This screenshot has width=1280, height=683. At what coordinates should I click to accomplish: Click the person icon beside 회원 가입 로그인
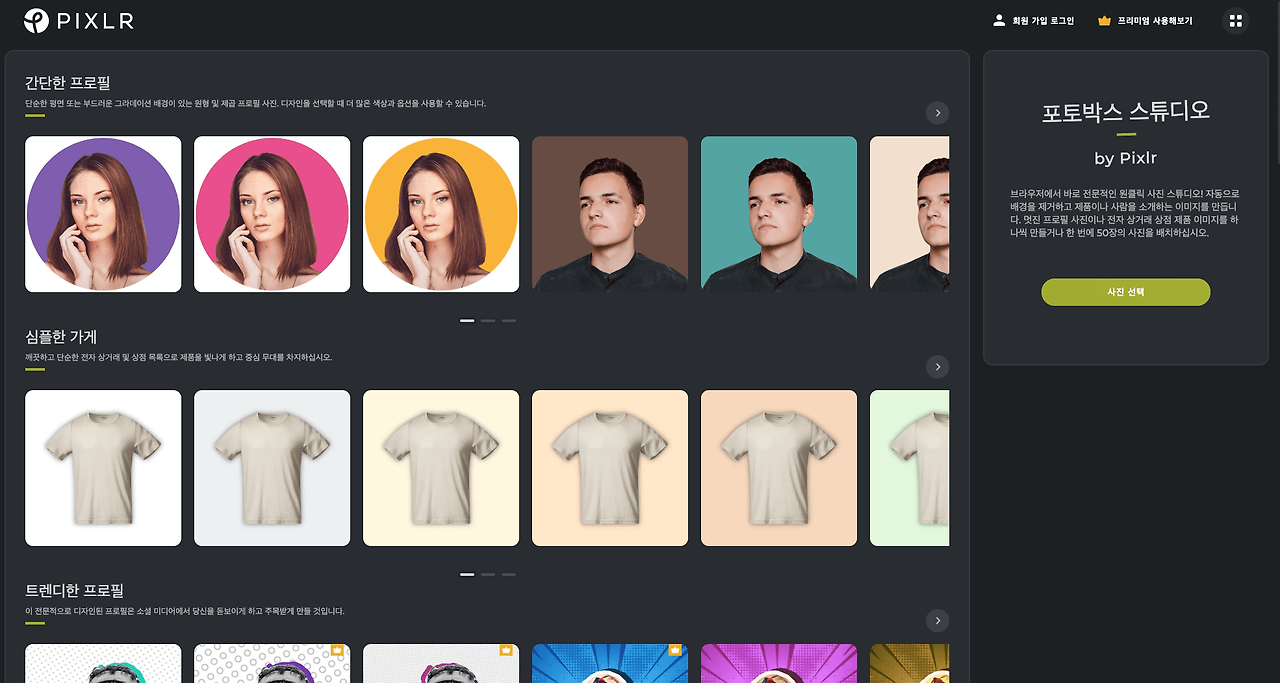click(999, 20)
